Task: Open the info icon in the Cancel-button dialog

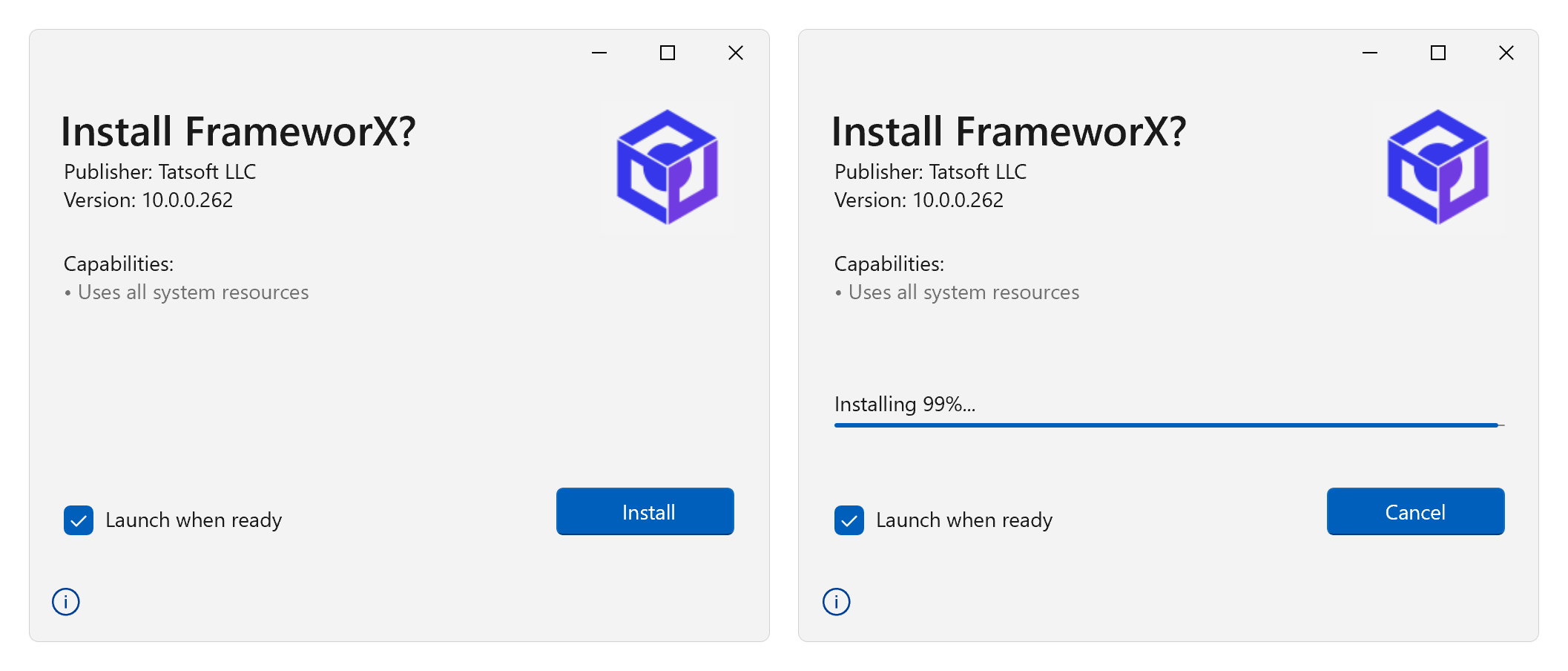Action: coord(837,601)
